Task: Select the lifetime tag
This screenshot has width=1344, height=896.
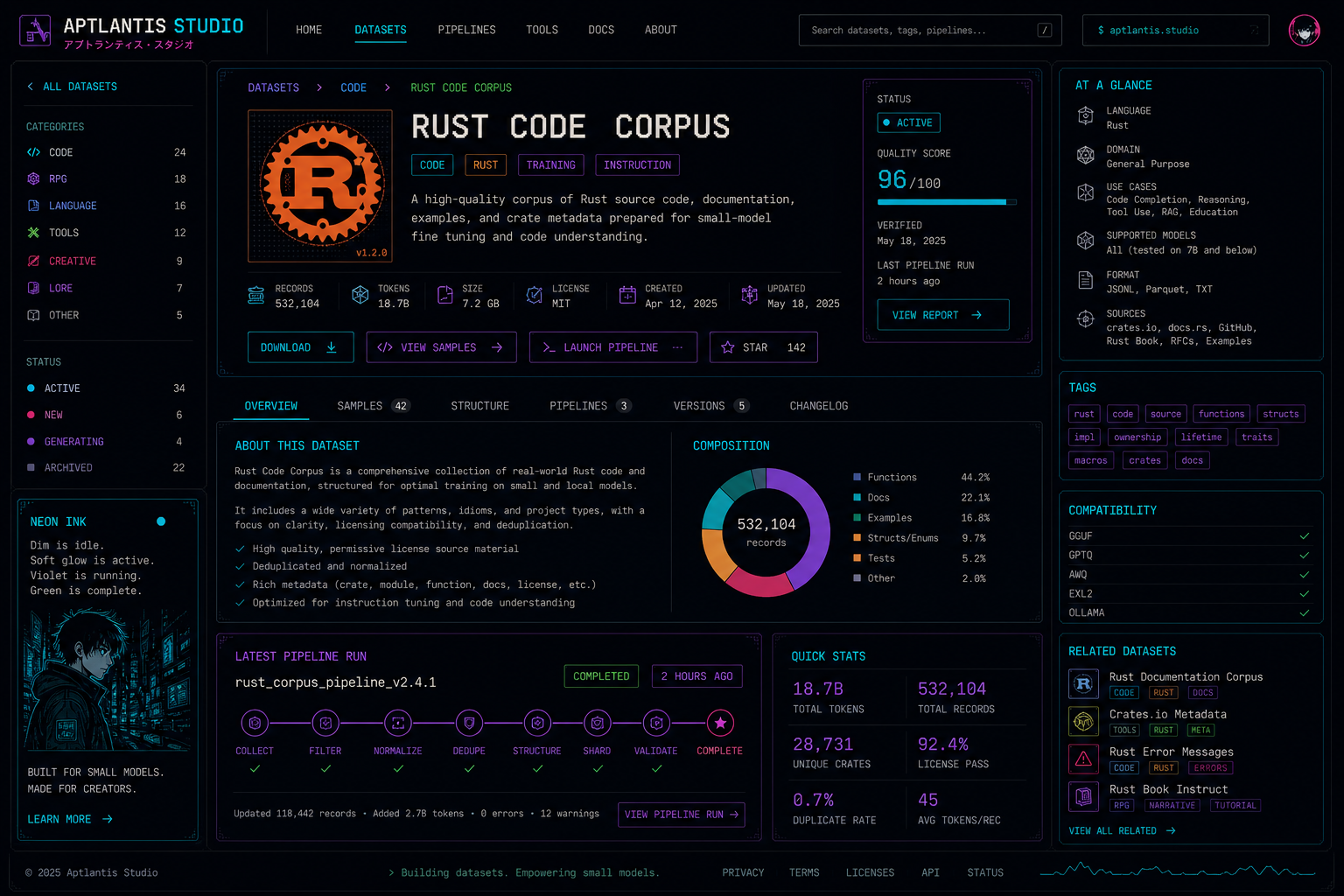Action: (x=1201, y=437)
